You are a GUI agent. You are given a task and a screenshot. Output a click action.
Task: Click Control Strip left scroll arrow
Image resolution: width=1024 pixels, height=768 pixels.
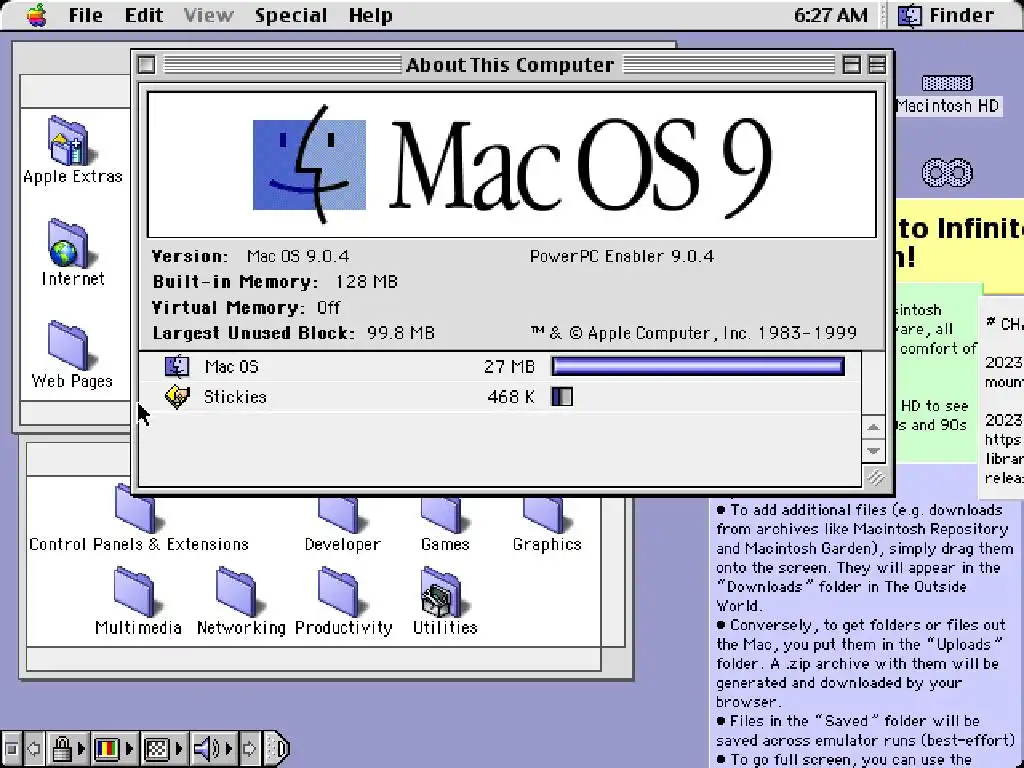[34, 748]
